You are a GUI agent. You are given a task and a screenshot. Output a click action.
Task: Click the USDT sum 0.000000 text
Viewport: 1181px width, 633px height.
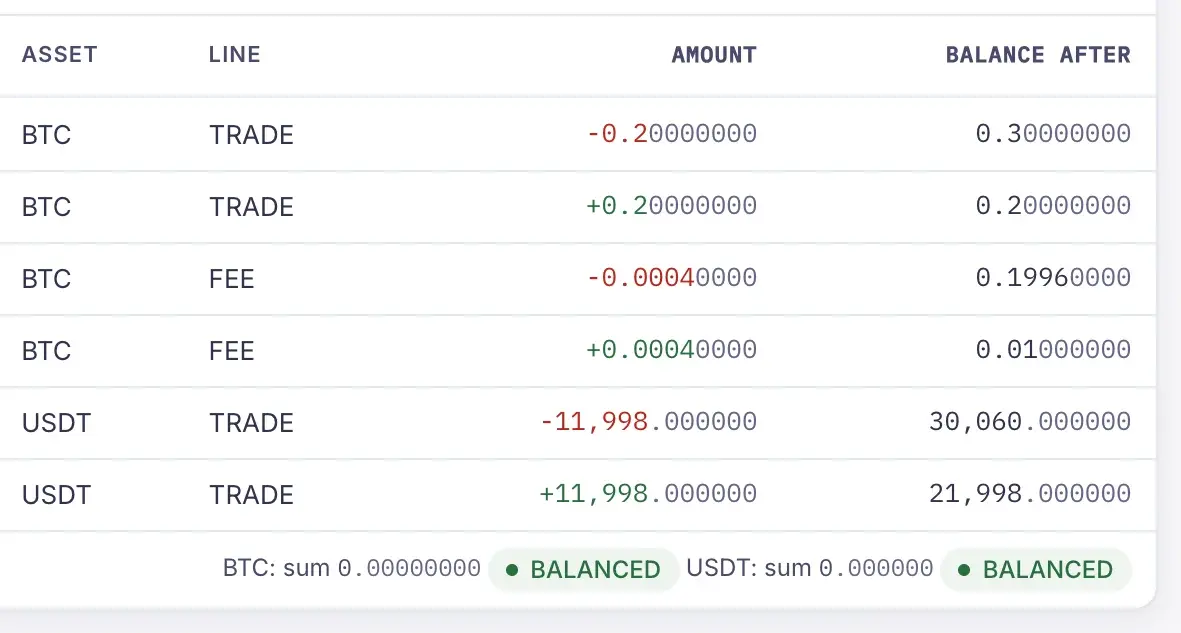tap(810, 567)
